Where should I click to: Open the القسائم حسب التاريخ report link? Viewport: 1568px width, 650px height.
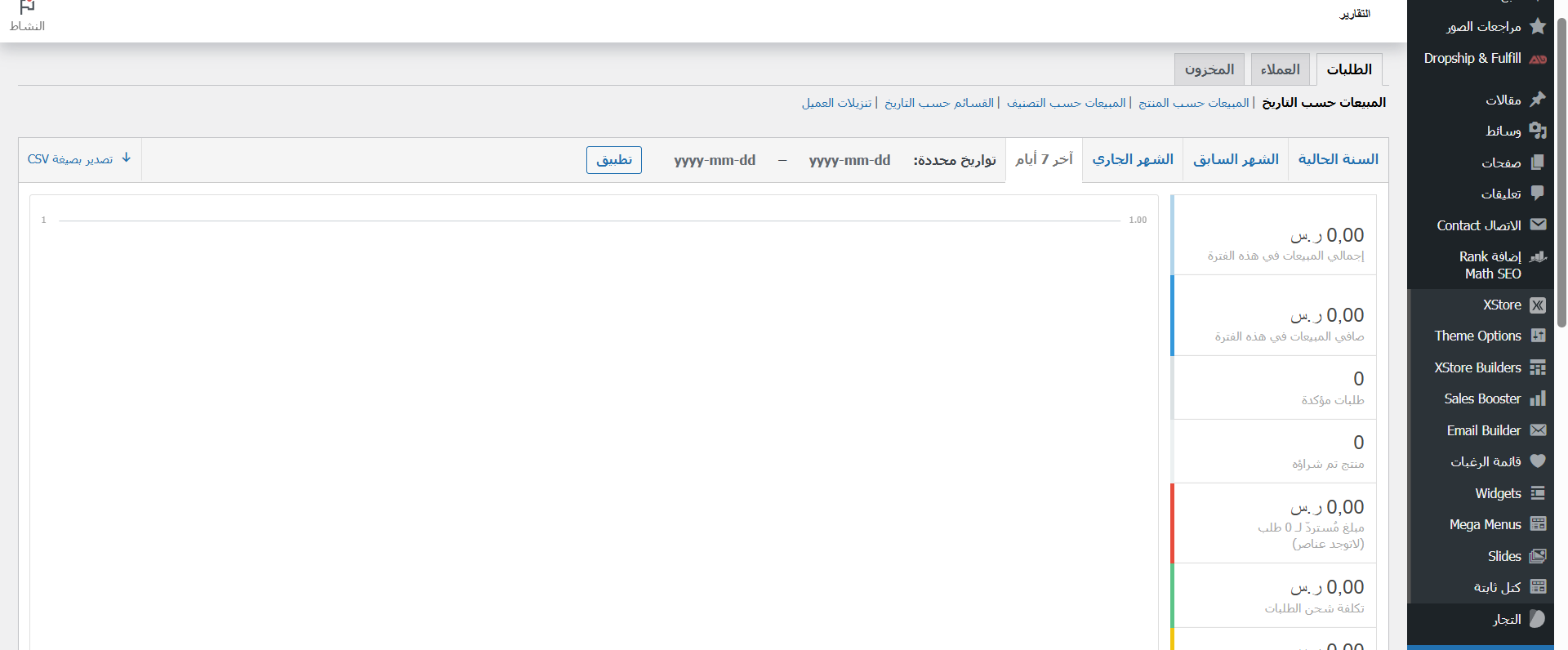(x=939, y=103)
